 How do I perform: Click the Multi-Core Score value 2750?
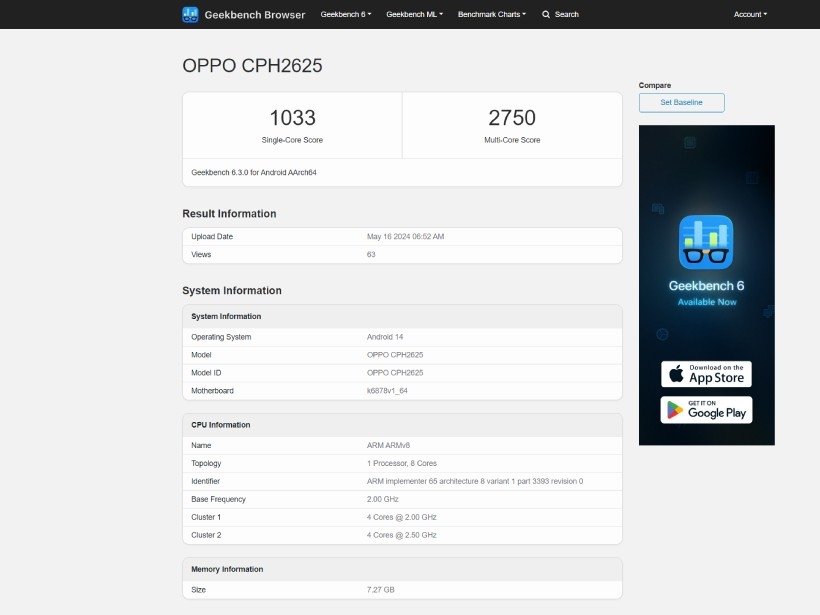512,118
